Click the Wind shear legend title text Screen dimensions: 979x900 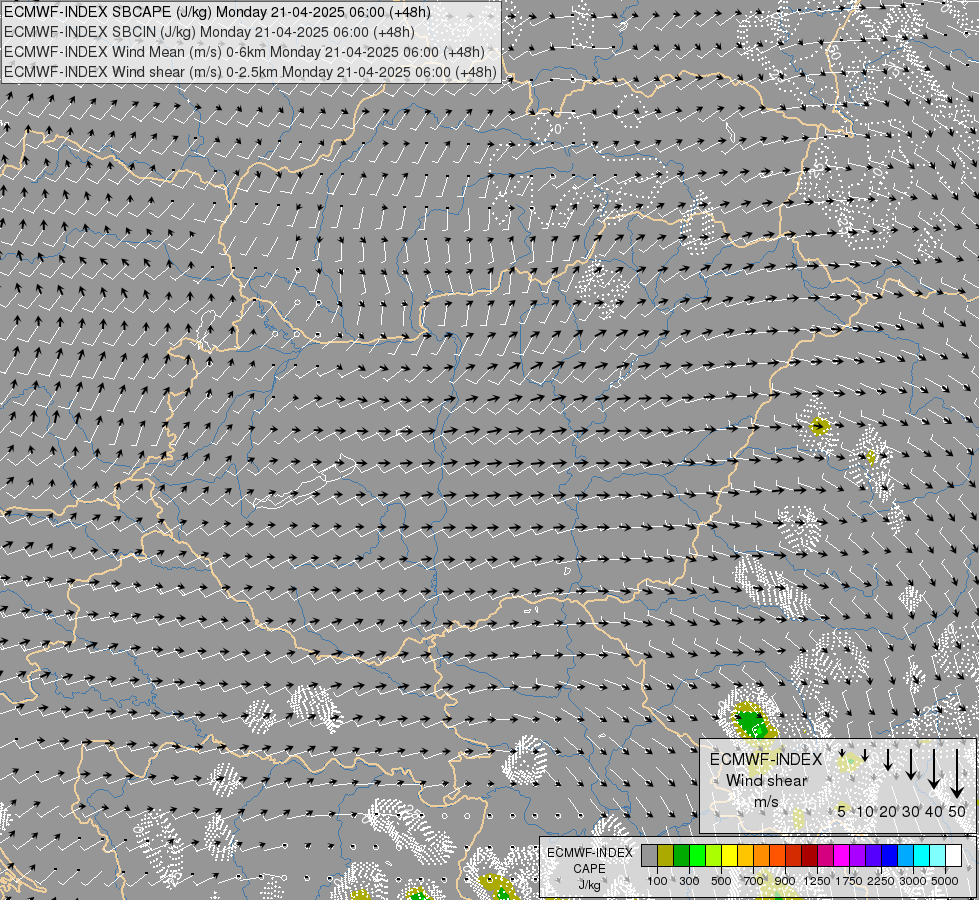tap(766, 780)
